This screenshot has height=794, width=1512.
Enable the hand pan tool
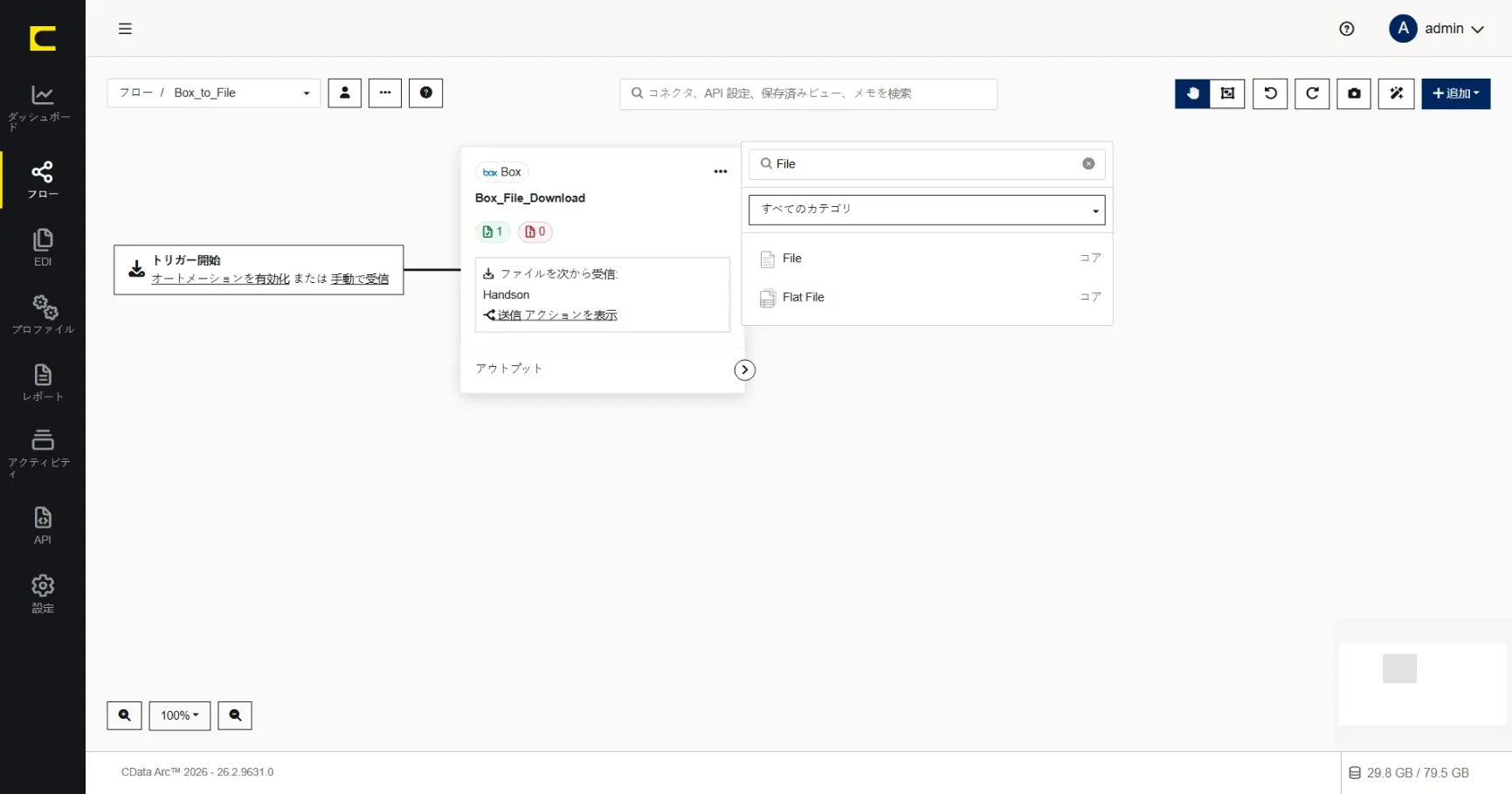click(x=1192, y=93)
